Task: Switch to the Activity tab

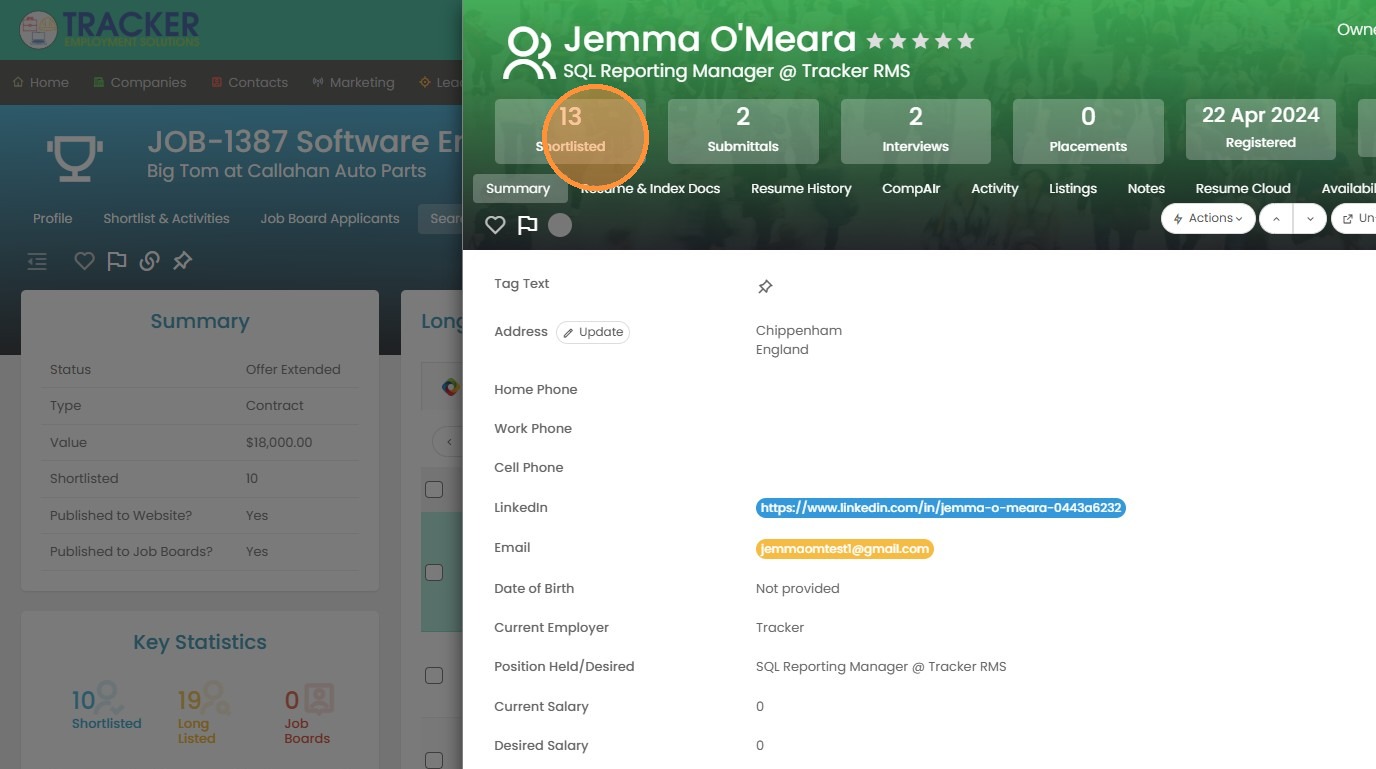Action: pos(995,188)
